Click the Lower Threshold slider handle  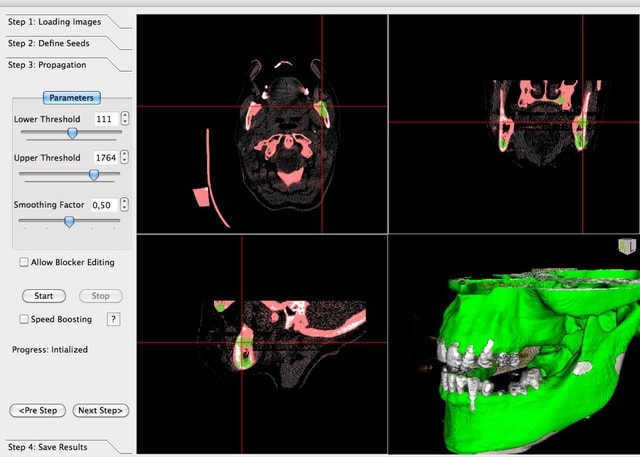[72, 132]
